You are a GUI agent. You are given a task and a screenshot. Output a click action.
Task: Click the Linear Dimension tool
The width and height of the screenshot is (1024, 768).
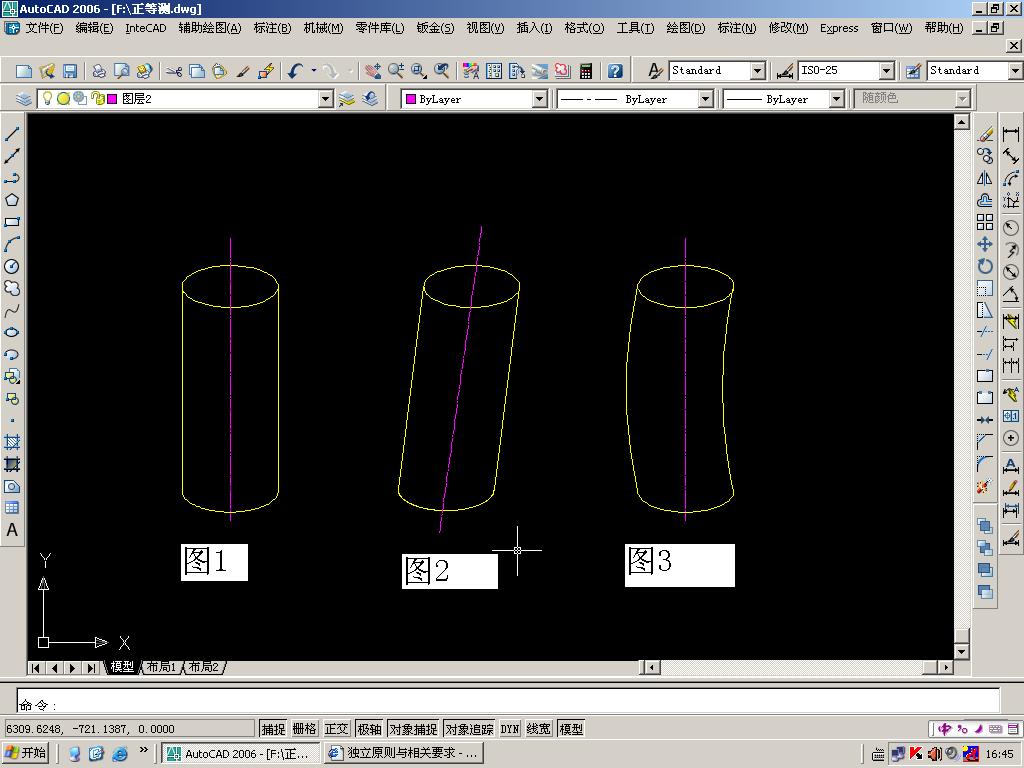[1011, 134]
